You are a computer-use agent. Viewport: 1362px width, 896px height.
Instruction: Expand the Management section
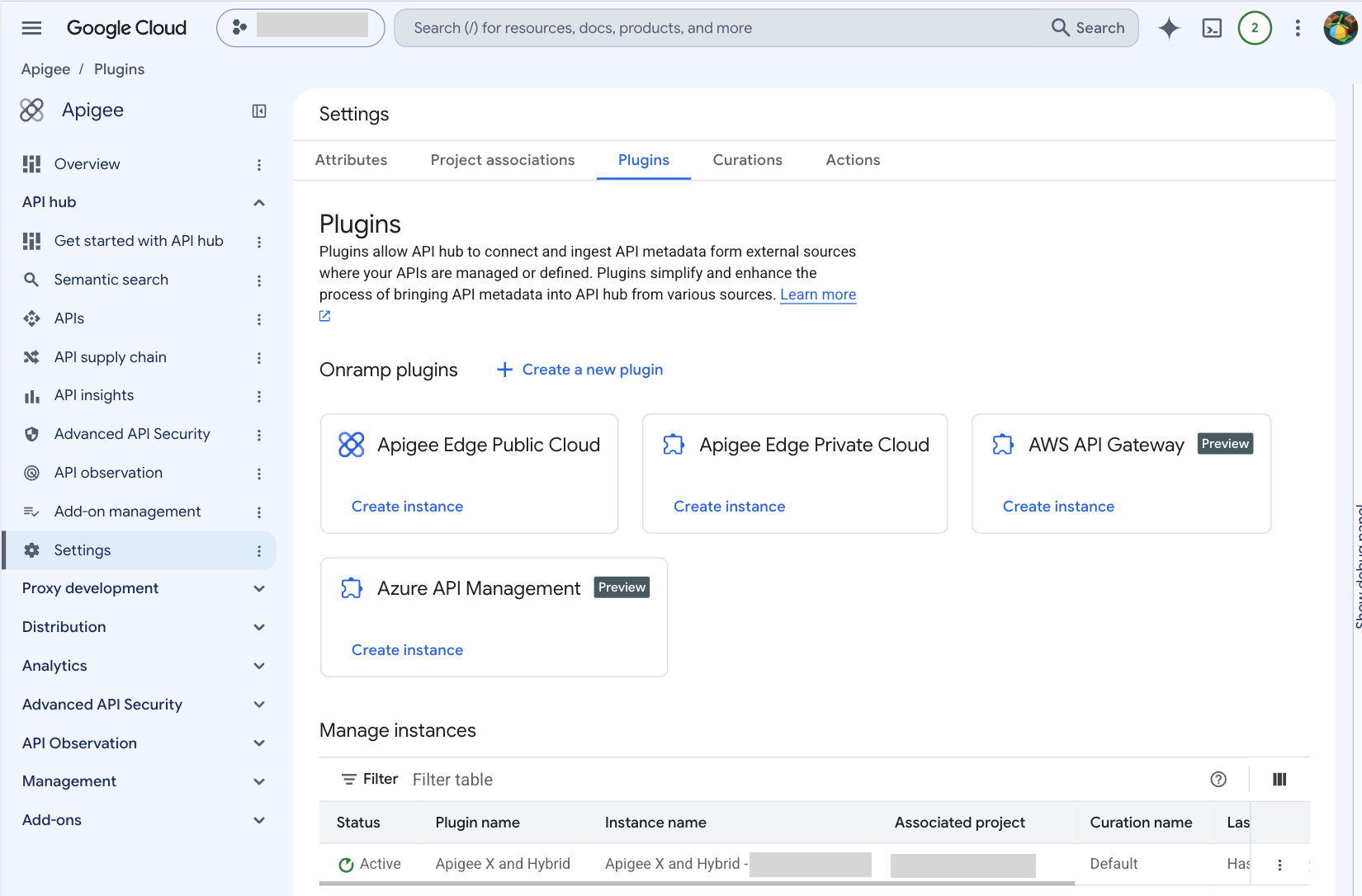[x=259, y=781]
